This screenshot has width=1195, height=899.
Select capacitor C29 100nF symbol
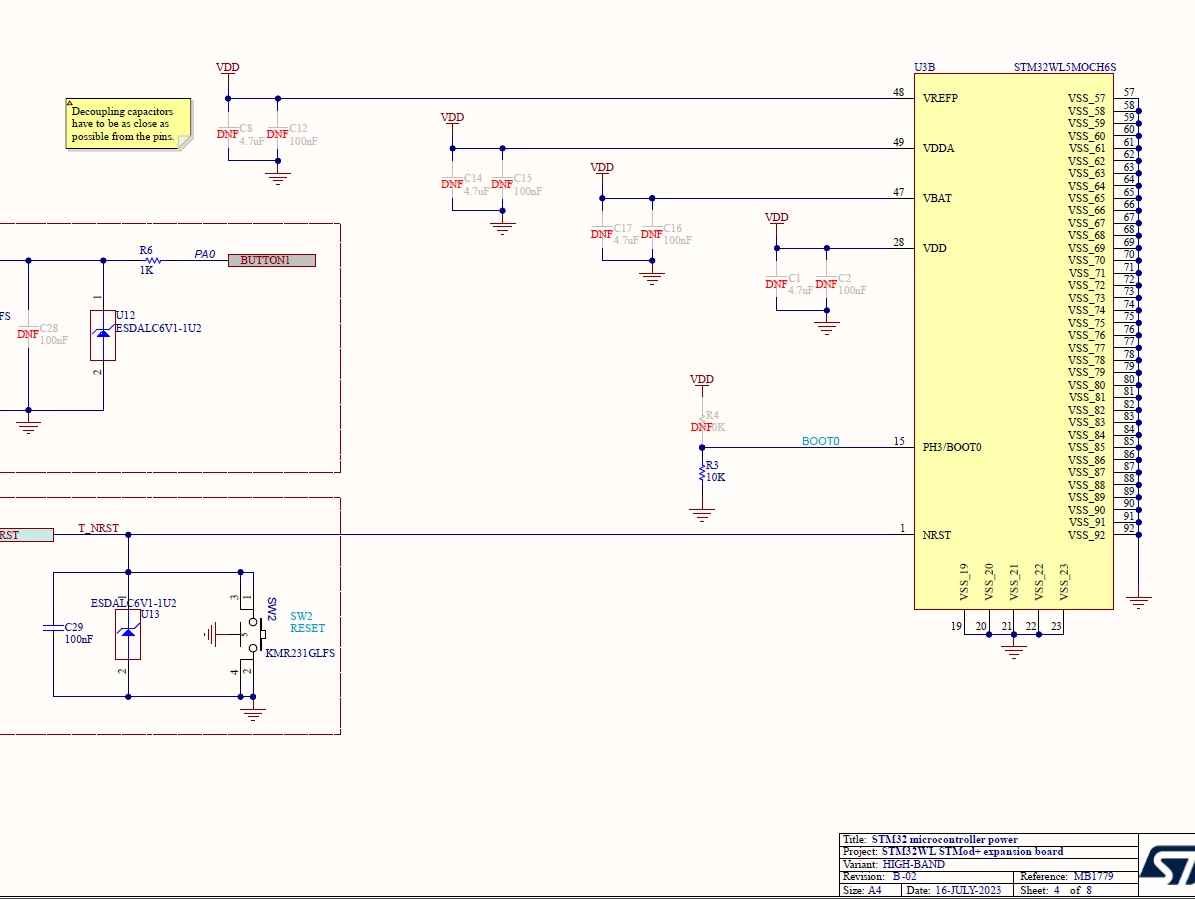[x=53, y=628]
